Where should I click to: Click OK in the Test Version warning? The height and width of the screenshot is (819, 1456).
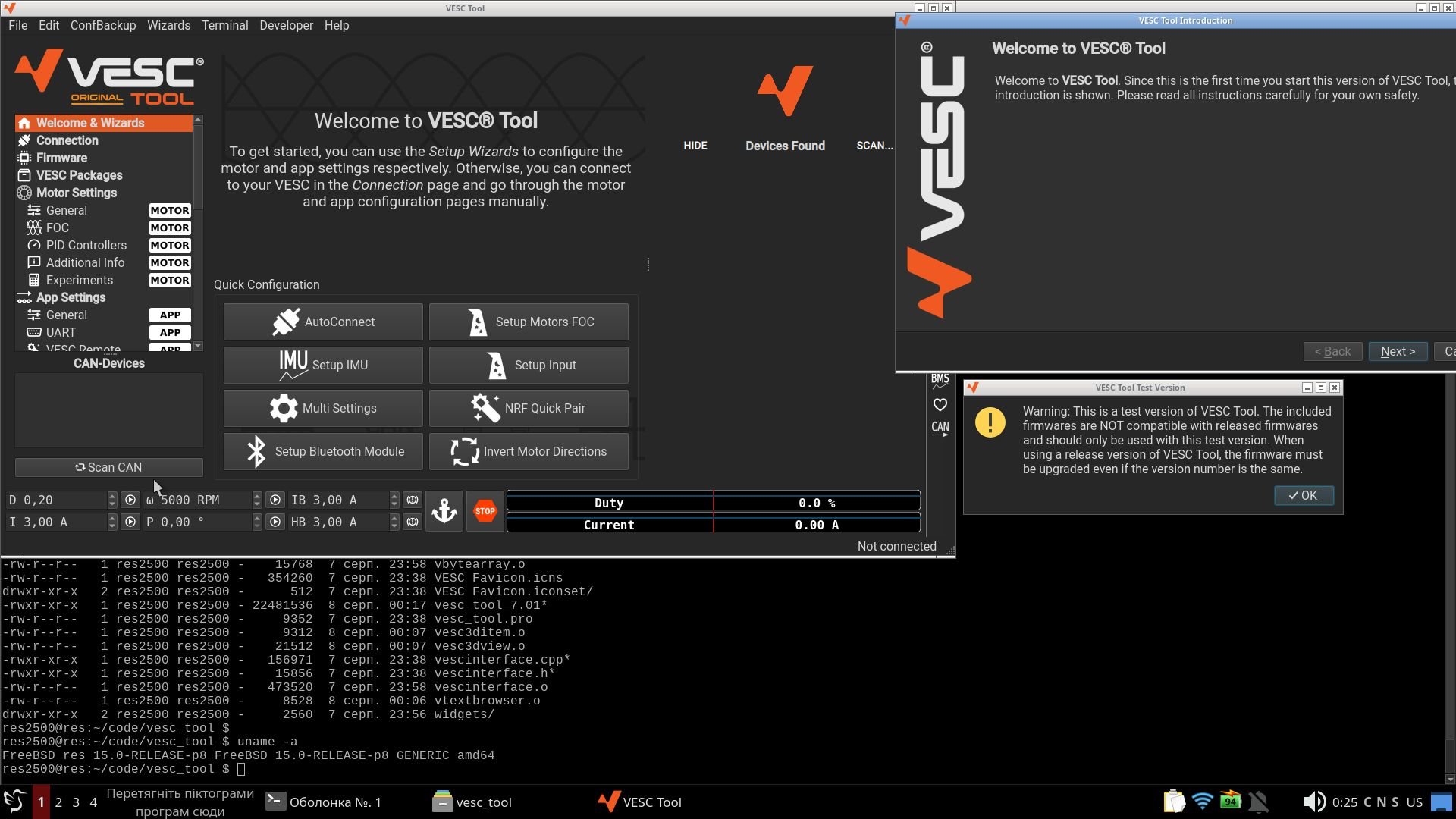1304,495
